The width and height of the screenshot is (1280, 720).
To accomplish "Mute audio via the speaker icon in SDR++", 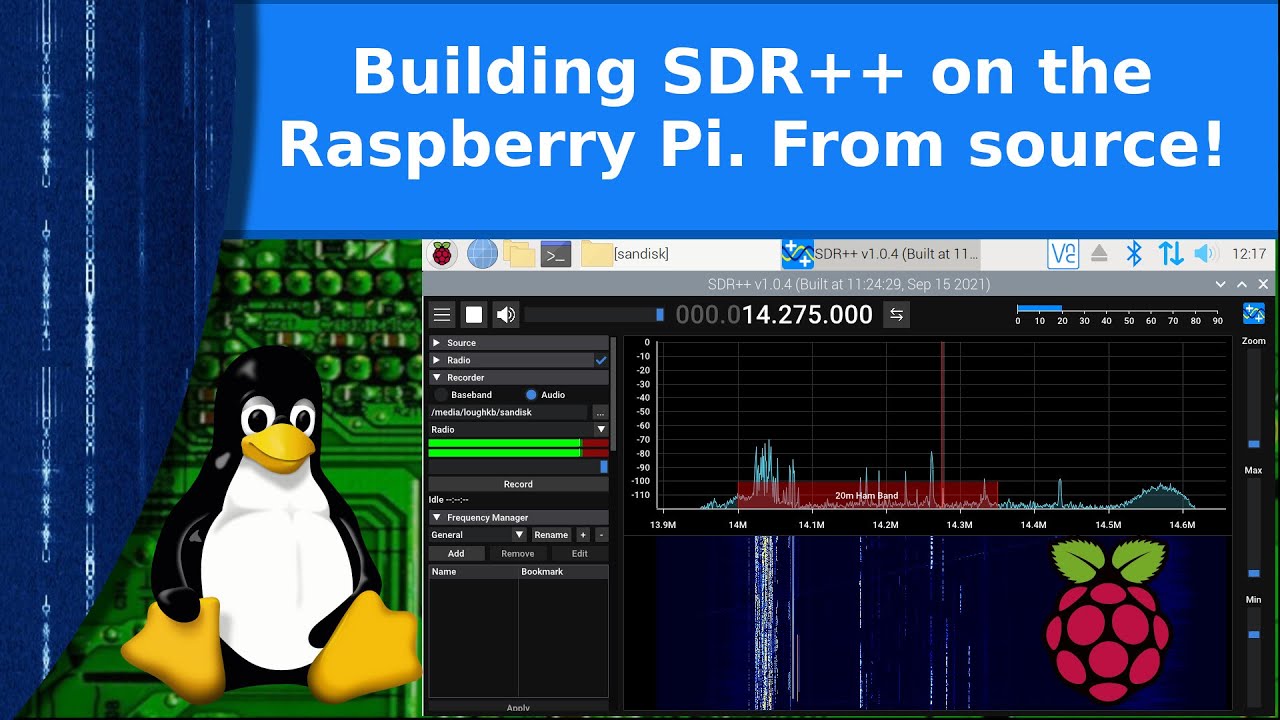I will [506, 315].
